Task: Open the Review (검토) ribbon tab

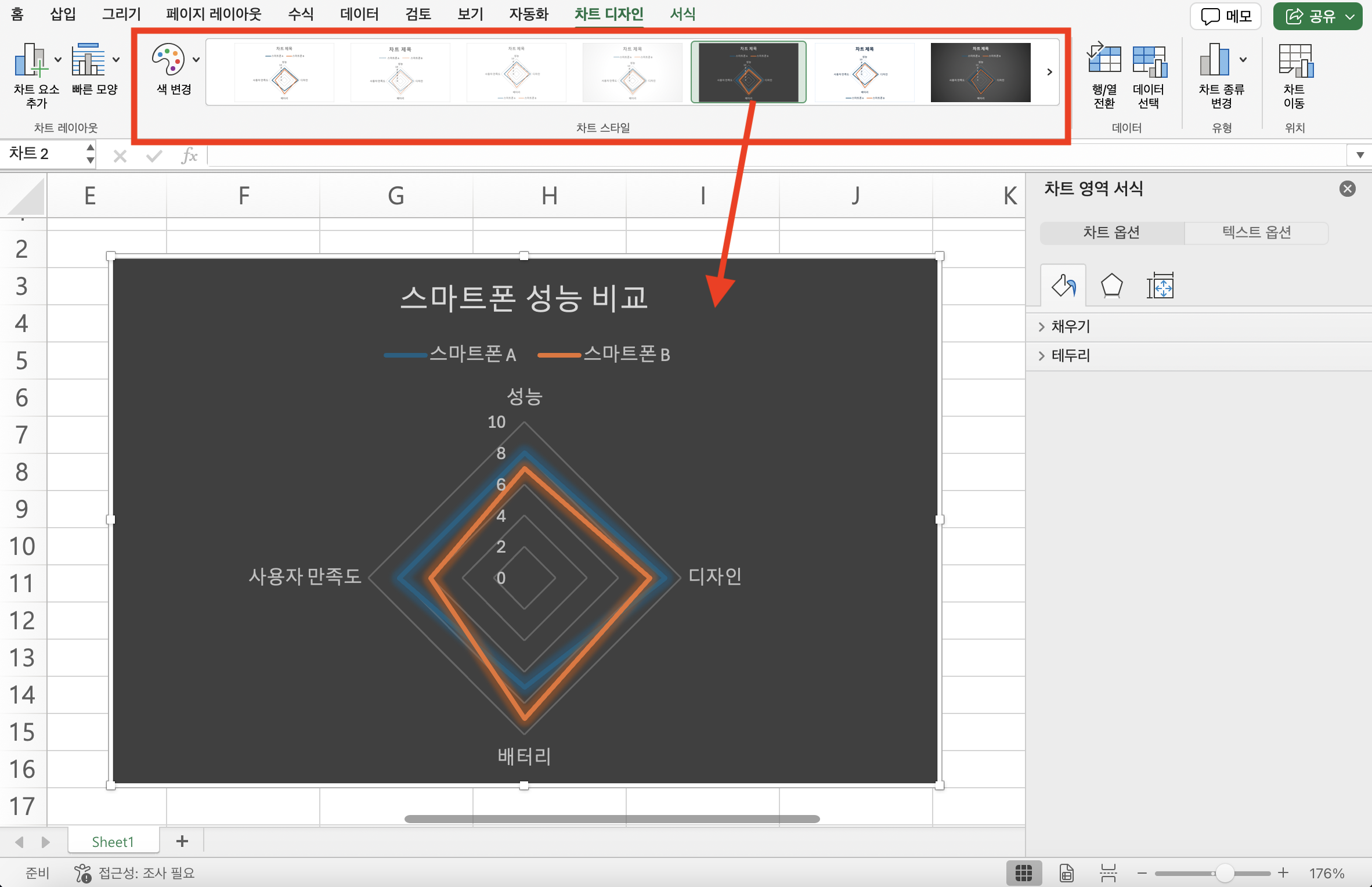Action: click(418, 14)
